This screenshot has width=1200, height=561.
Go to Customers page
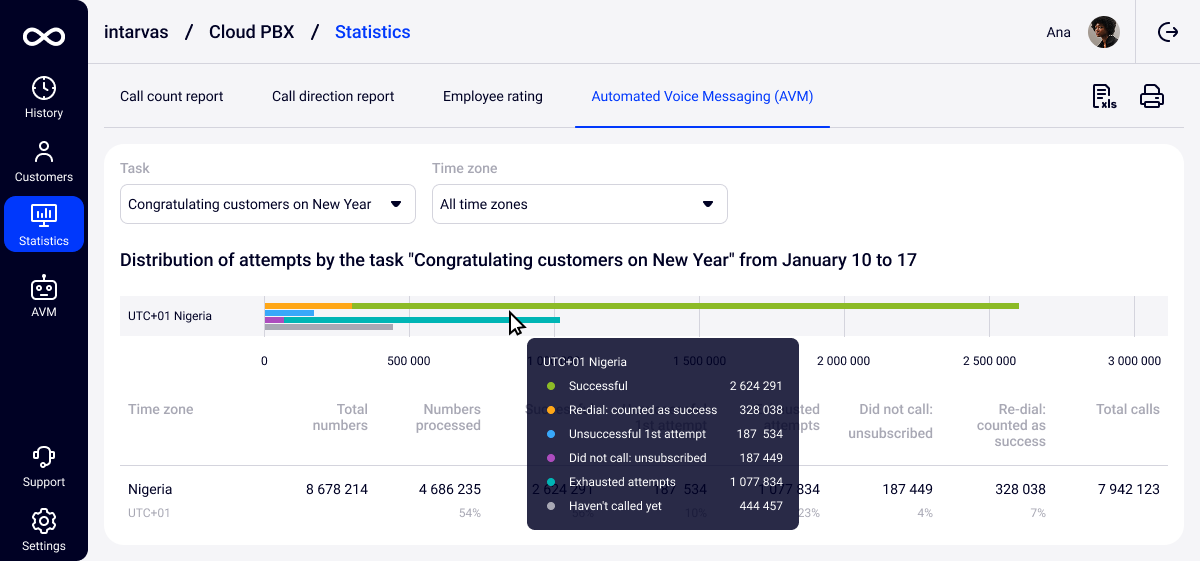(x=44, y=162)
